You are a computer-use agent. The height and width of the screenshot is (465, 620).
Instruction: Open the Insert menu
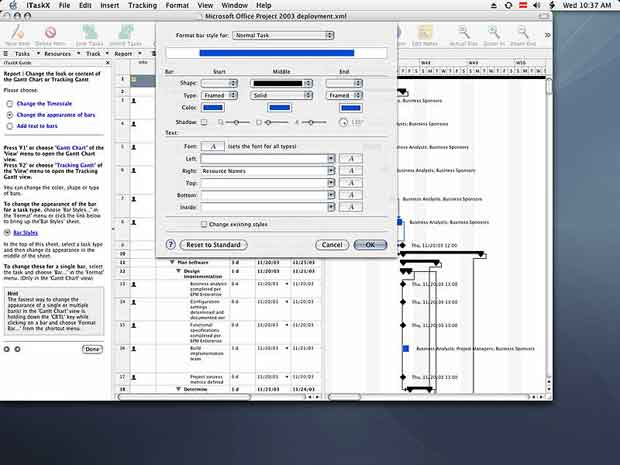point(110,5)
